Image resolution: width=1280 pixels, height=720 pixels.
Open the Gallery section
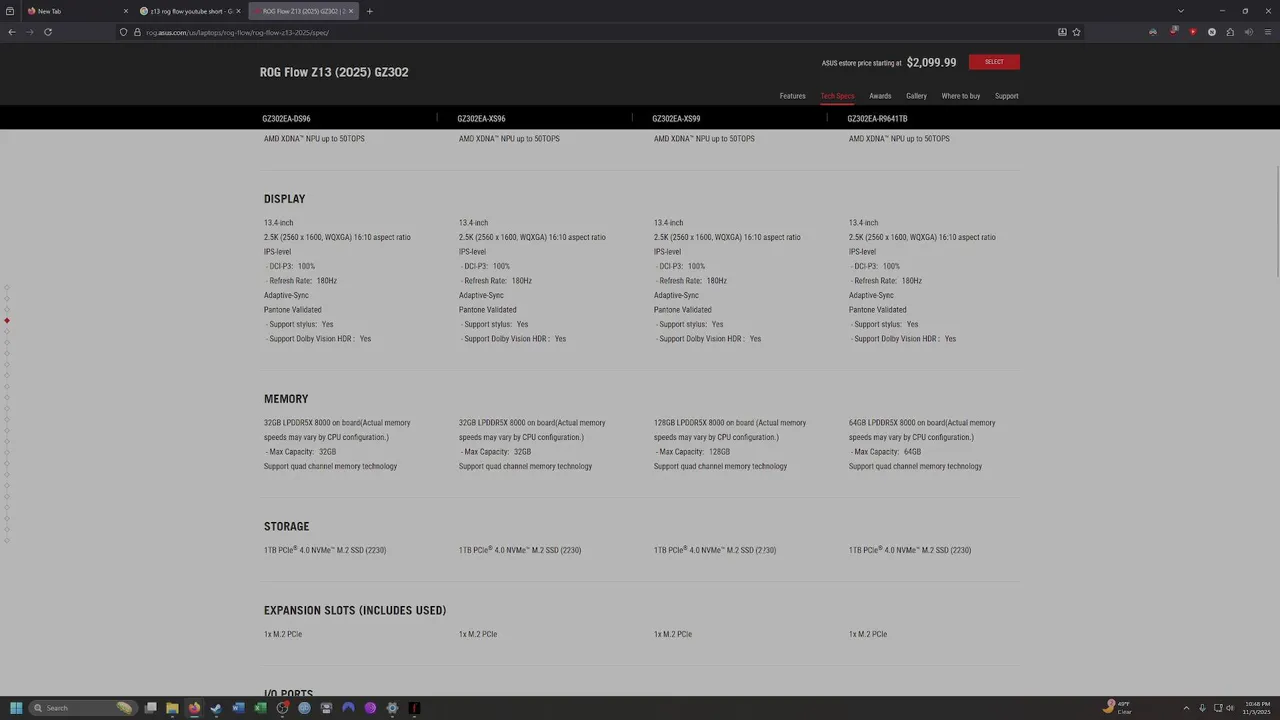(916, 96)
